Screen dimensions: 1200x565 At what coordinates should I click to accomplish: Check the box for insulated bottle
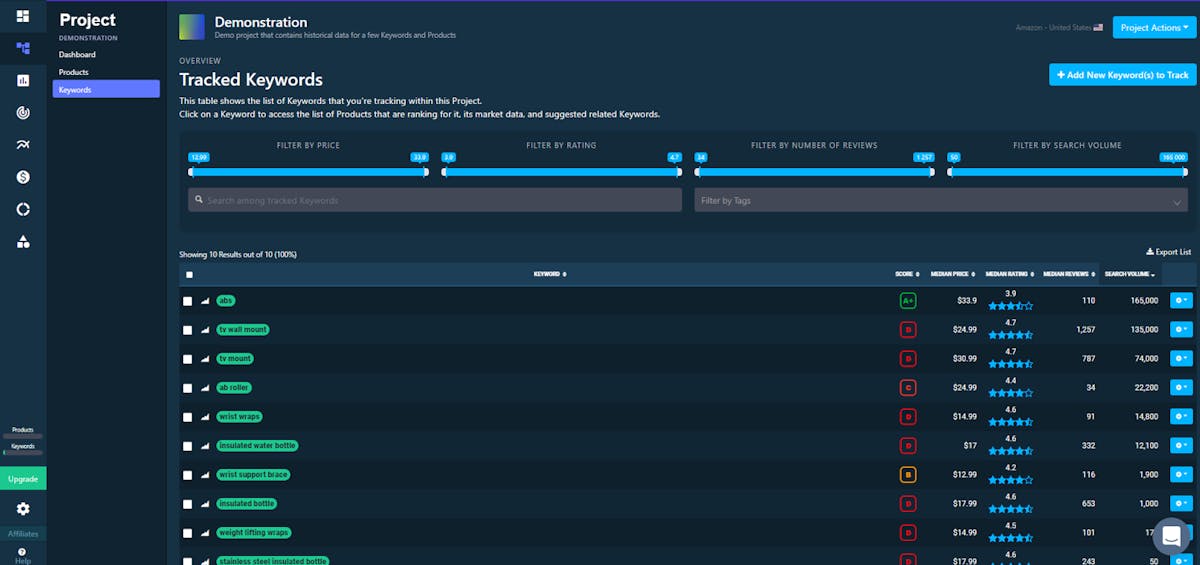click(188, 504)
